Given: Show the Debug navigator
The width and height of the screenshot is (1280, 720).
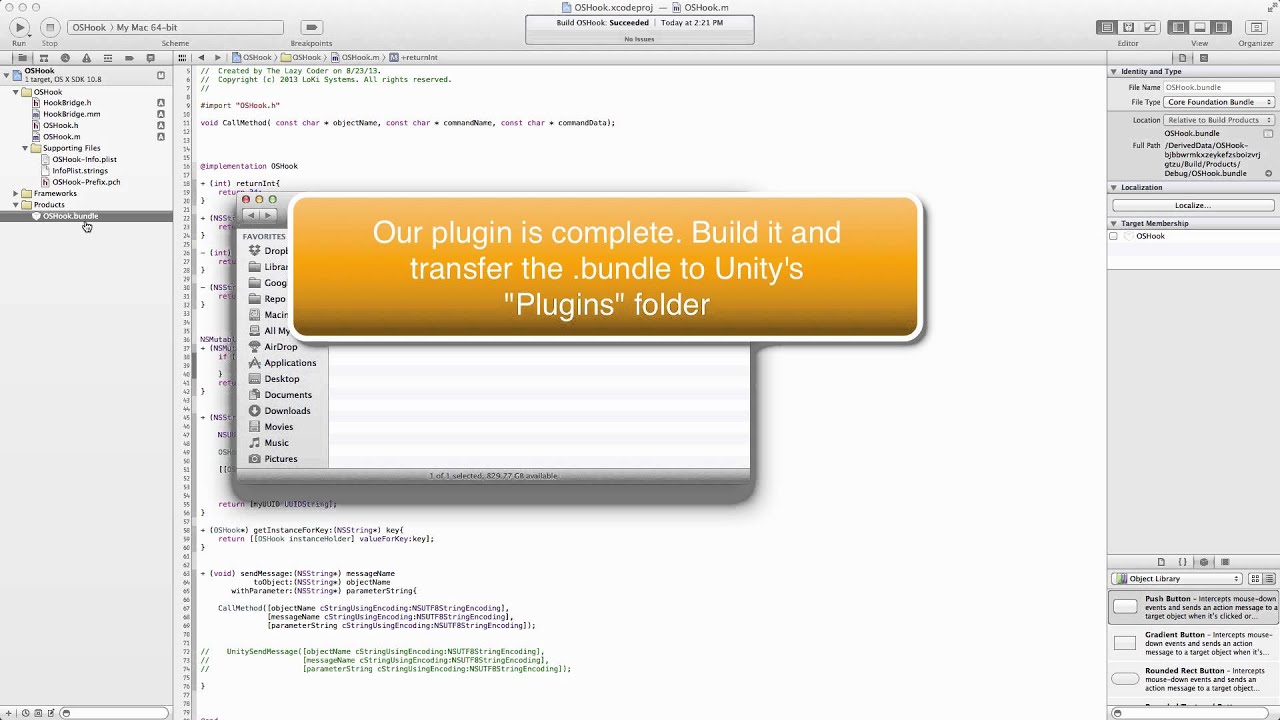Looking at the screenshot, I should (x=108, y=58).
